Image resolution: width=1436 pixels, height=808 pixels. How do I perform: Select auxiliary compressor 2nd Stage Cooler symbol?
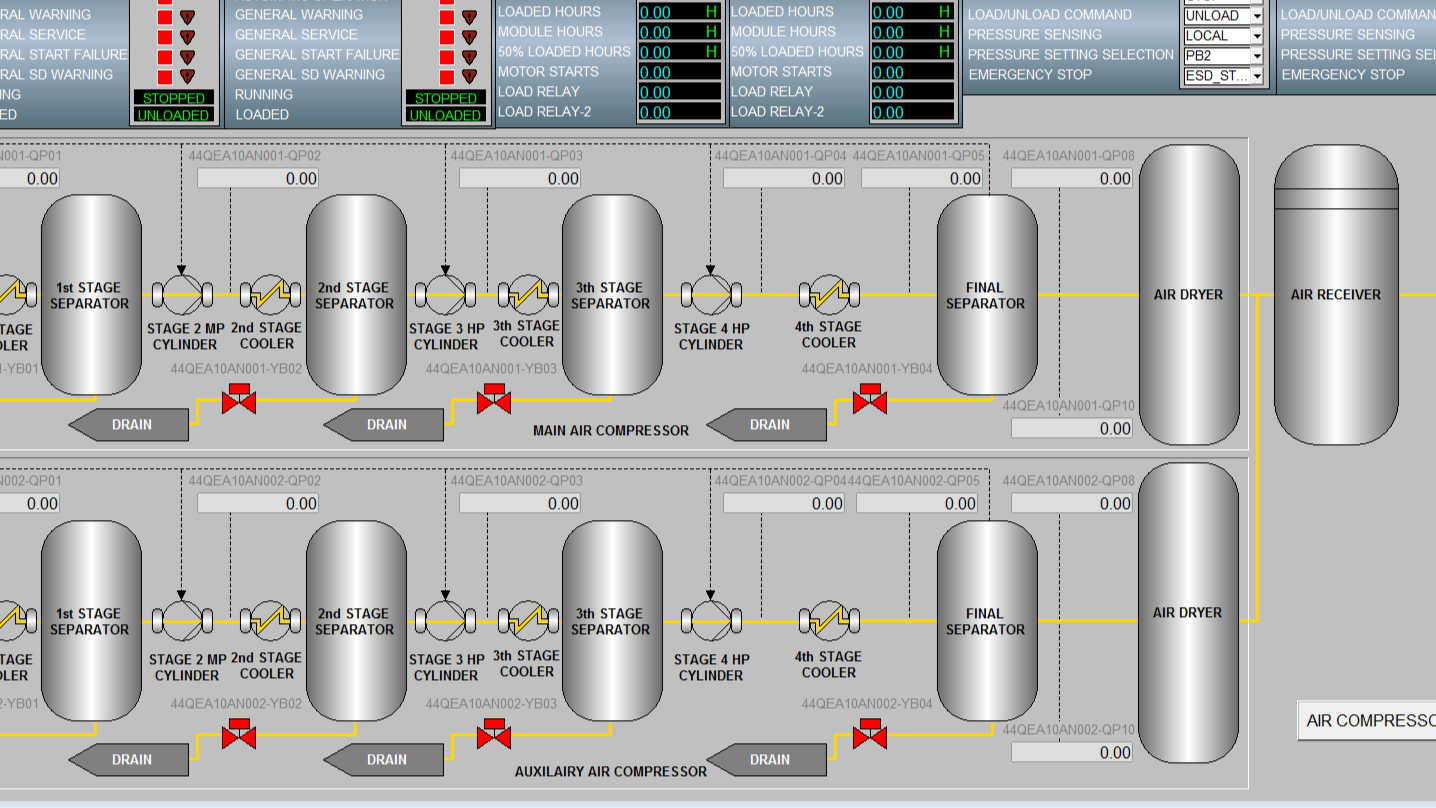[x=270, y=621]
